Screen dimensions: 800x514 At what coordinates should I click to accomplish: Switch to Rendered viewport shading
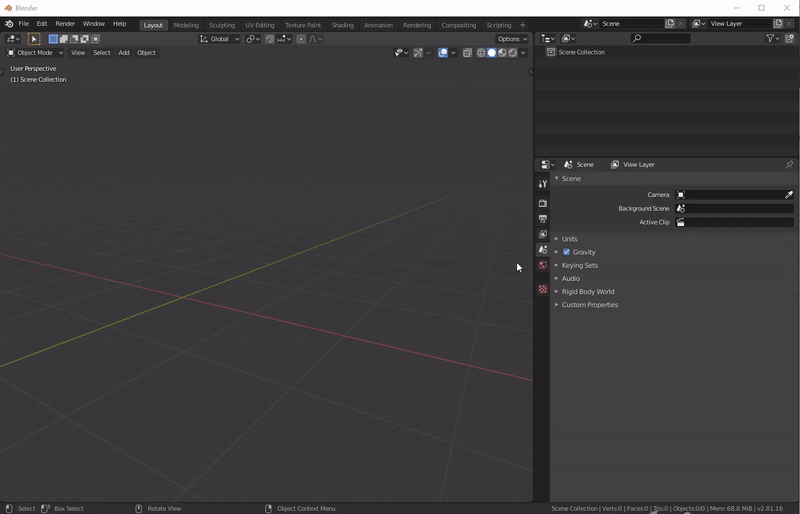click(x=513, y=53)
